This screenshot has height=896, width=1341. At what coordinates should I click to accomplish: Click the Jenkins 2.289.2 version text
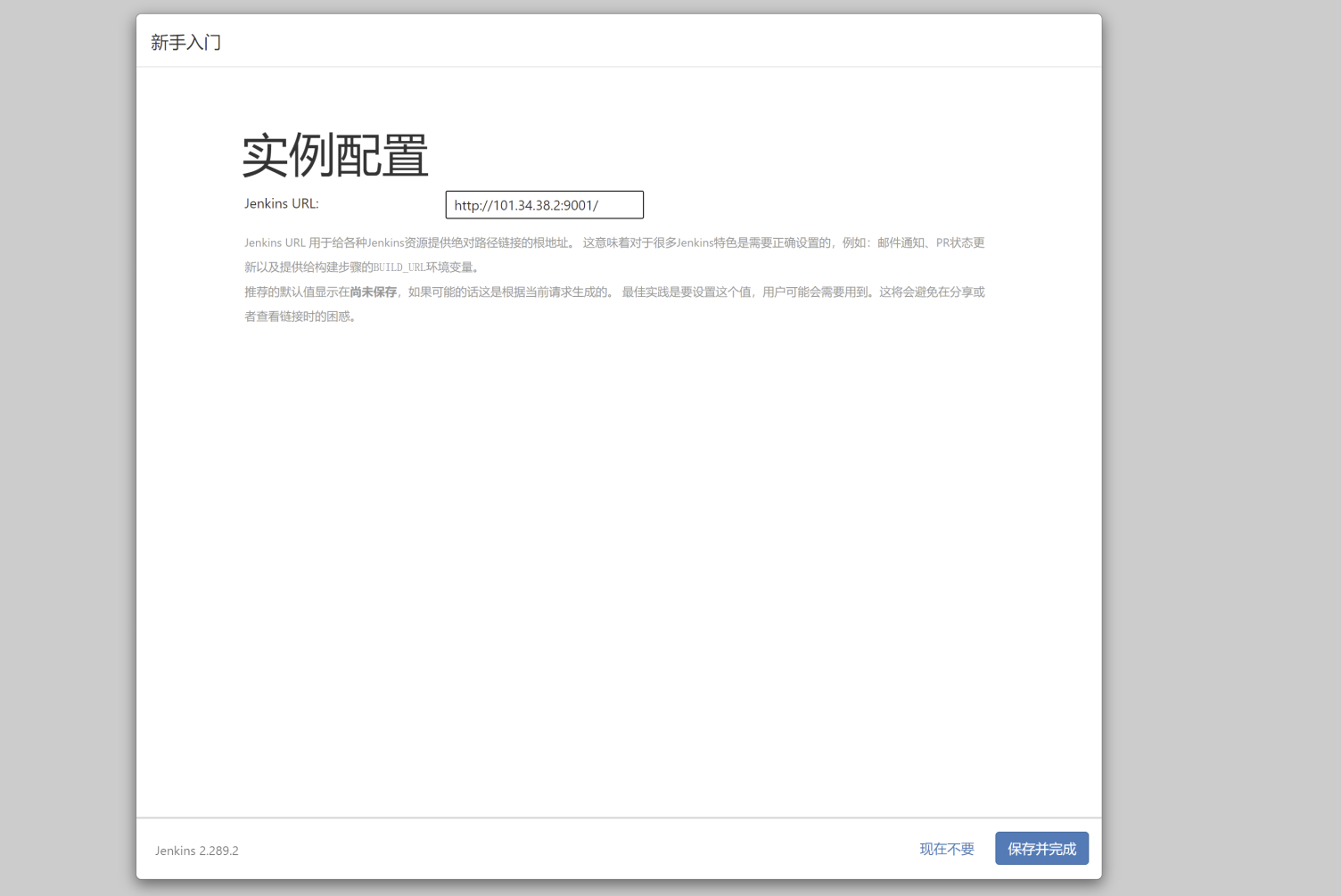pyautogui.click(x=197, y=851)
